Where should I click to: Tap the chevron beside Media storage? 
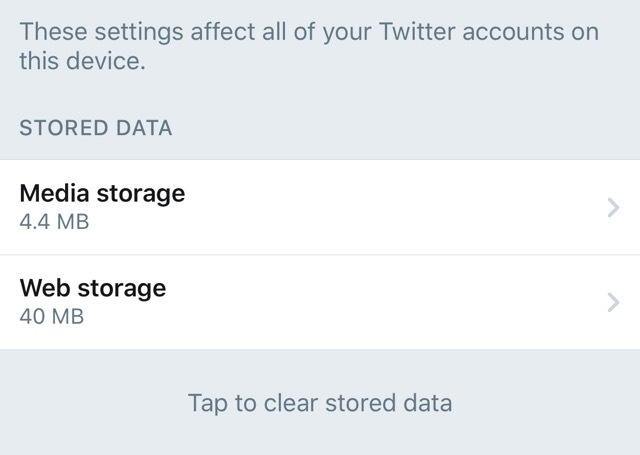pyautogui.click(x=615, y=207)
